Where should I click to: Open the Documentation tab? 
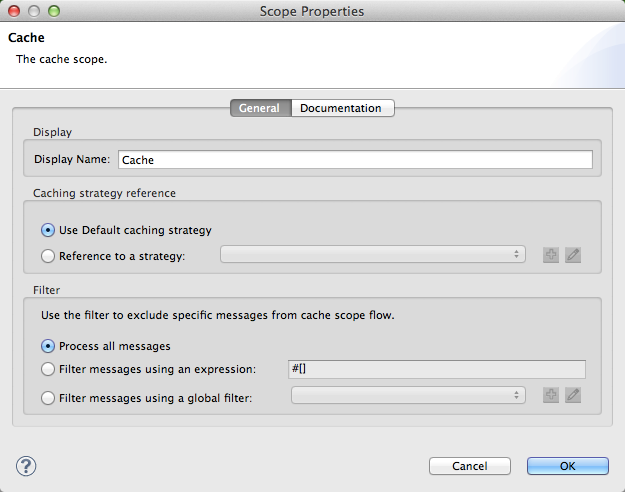click(x=341, y=108)
